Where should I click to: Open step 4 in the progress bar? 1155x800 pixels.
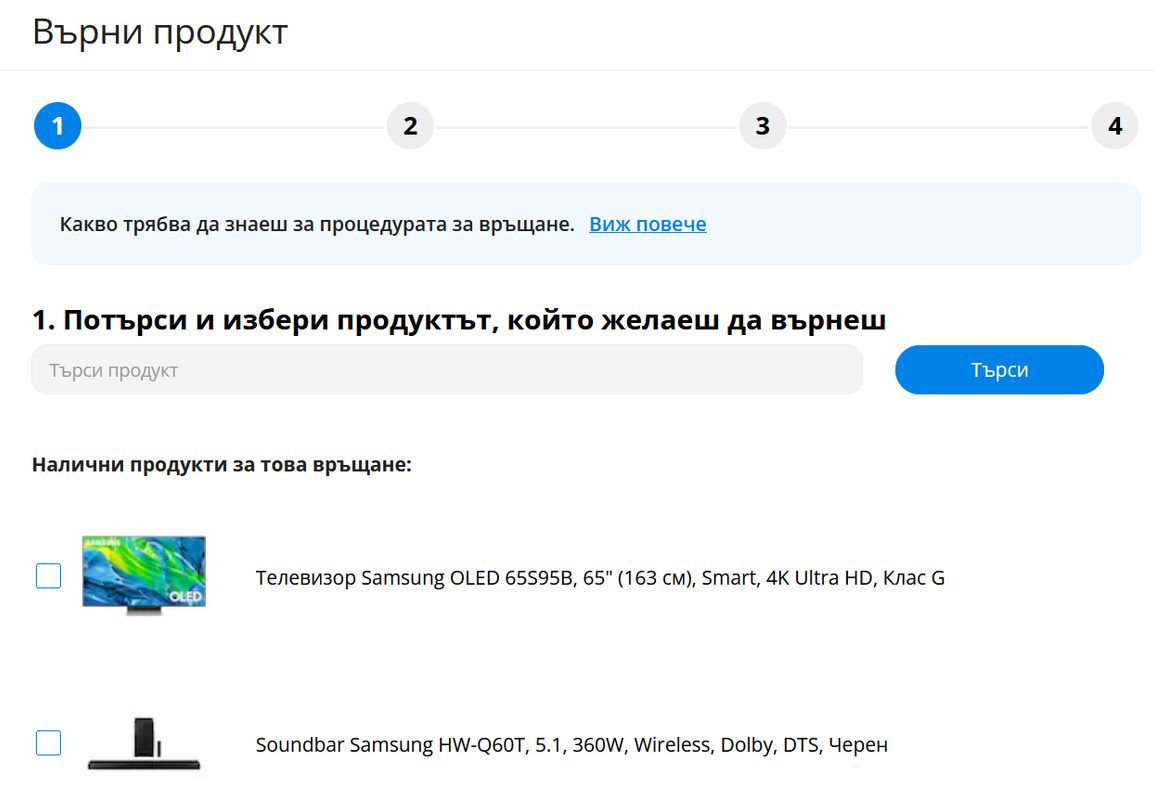pyautogui.click(x=1114, y=126)
